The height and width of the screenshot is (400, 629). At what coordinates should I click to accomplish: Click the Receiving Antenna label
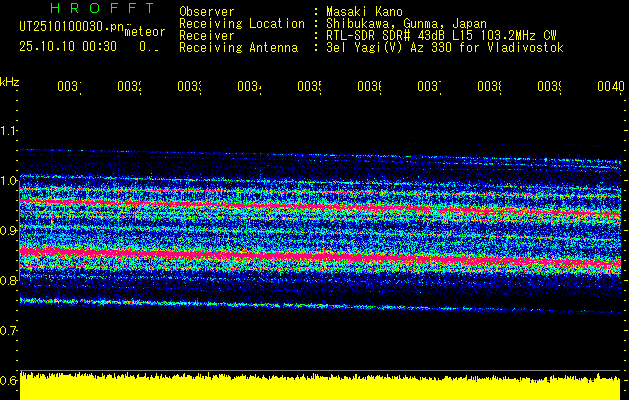[238, 48]
